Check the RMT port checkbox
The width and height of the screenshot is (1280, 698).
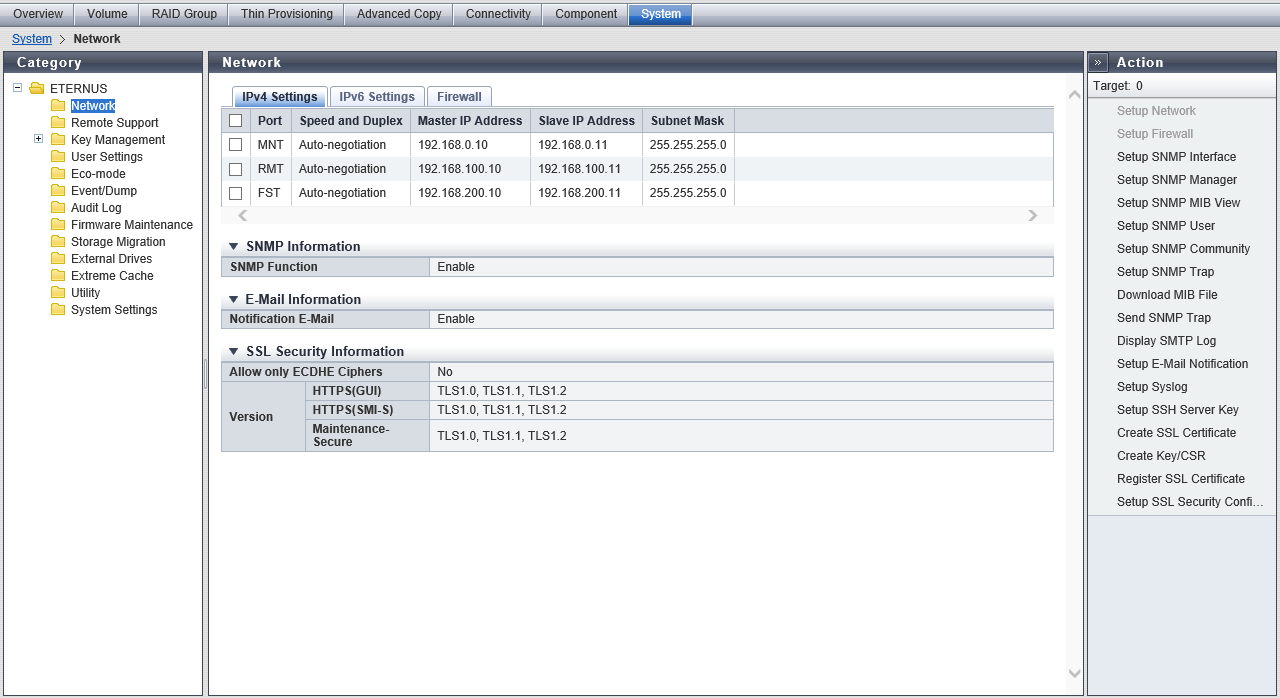[x=236, y=169]
